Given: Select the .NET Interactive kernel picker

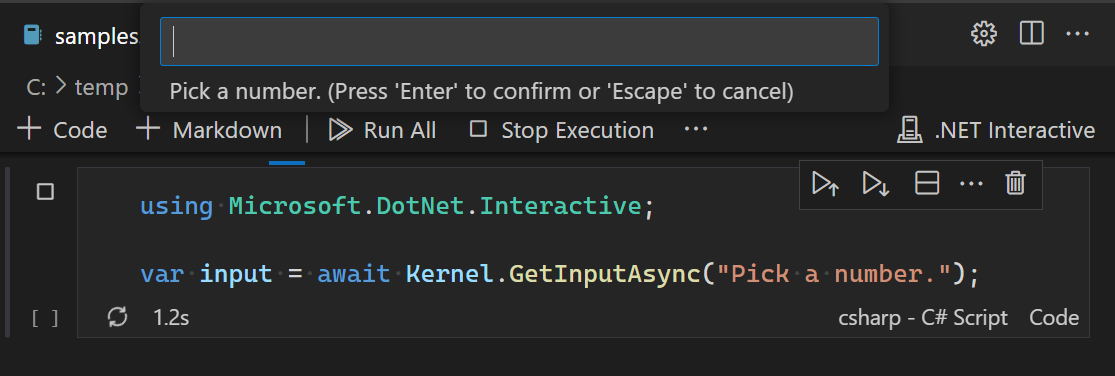Looking at the screenshot, I should coord(996,130).
